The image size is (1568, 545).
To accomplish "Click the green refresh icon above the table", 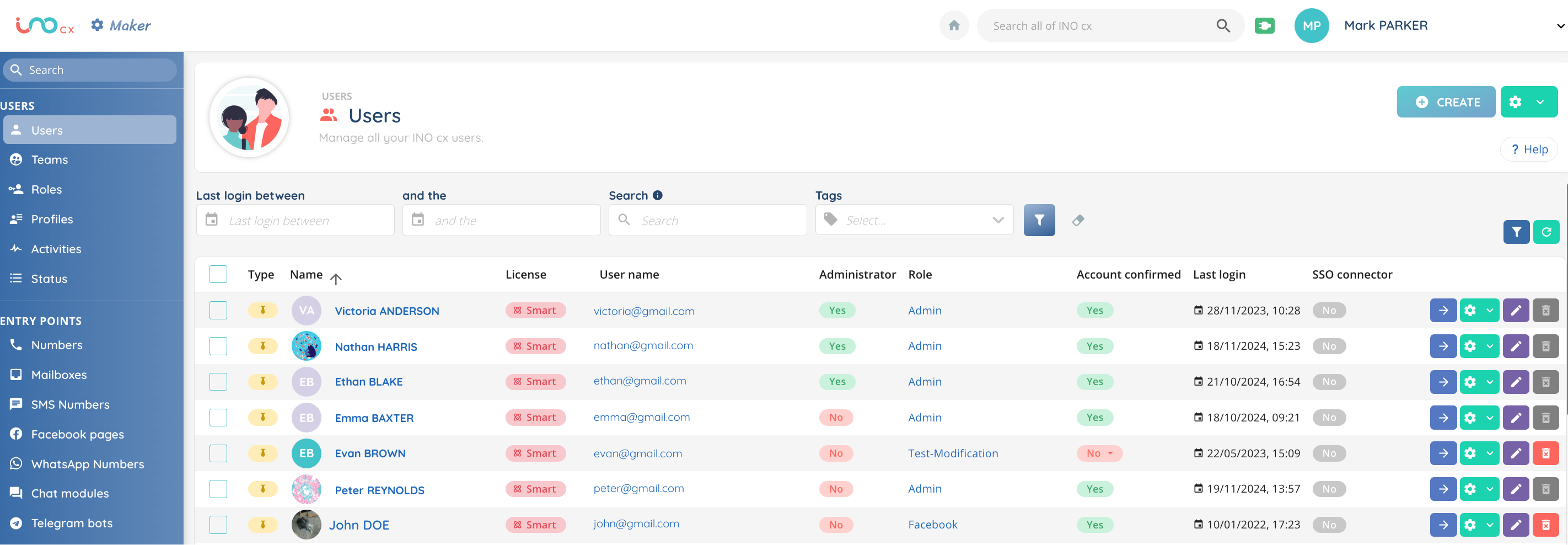I will [1545, 232].
